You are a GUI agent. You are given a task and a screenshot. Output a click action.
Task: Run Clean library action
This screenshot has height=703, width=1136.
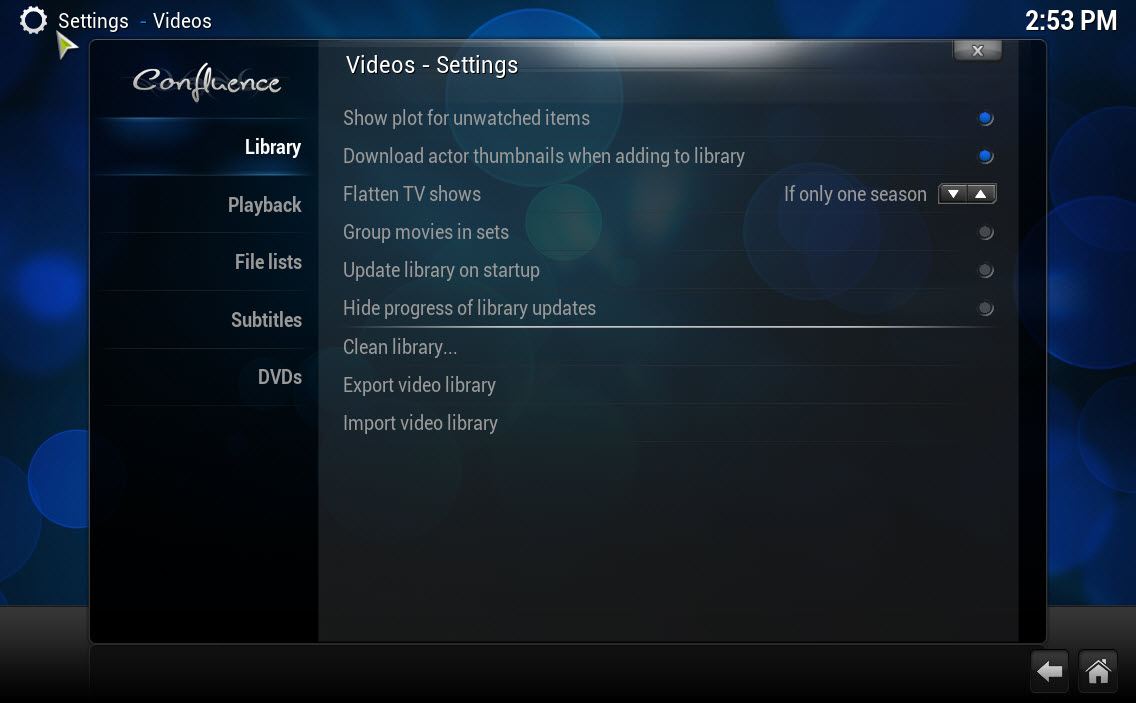click(x=400, y=347)
